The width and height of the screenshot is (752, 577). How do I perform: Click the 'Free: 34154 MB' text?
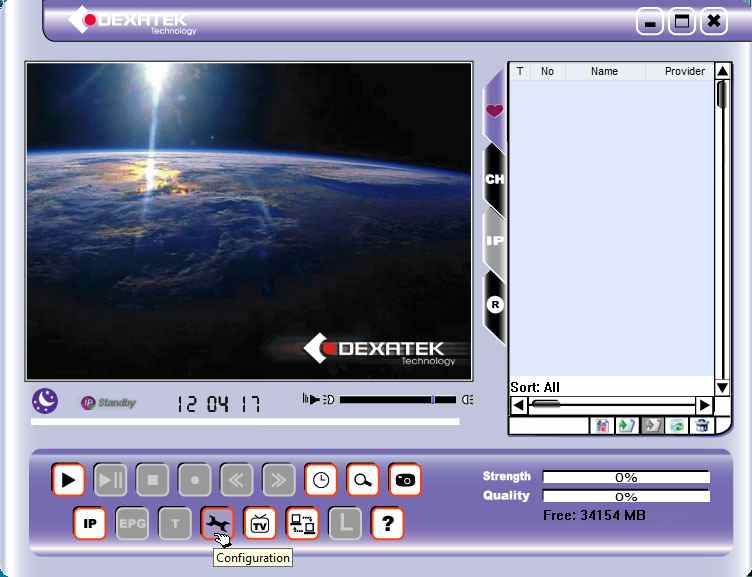click(594, 516)
